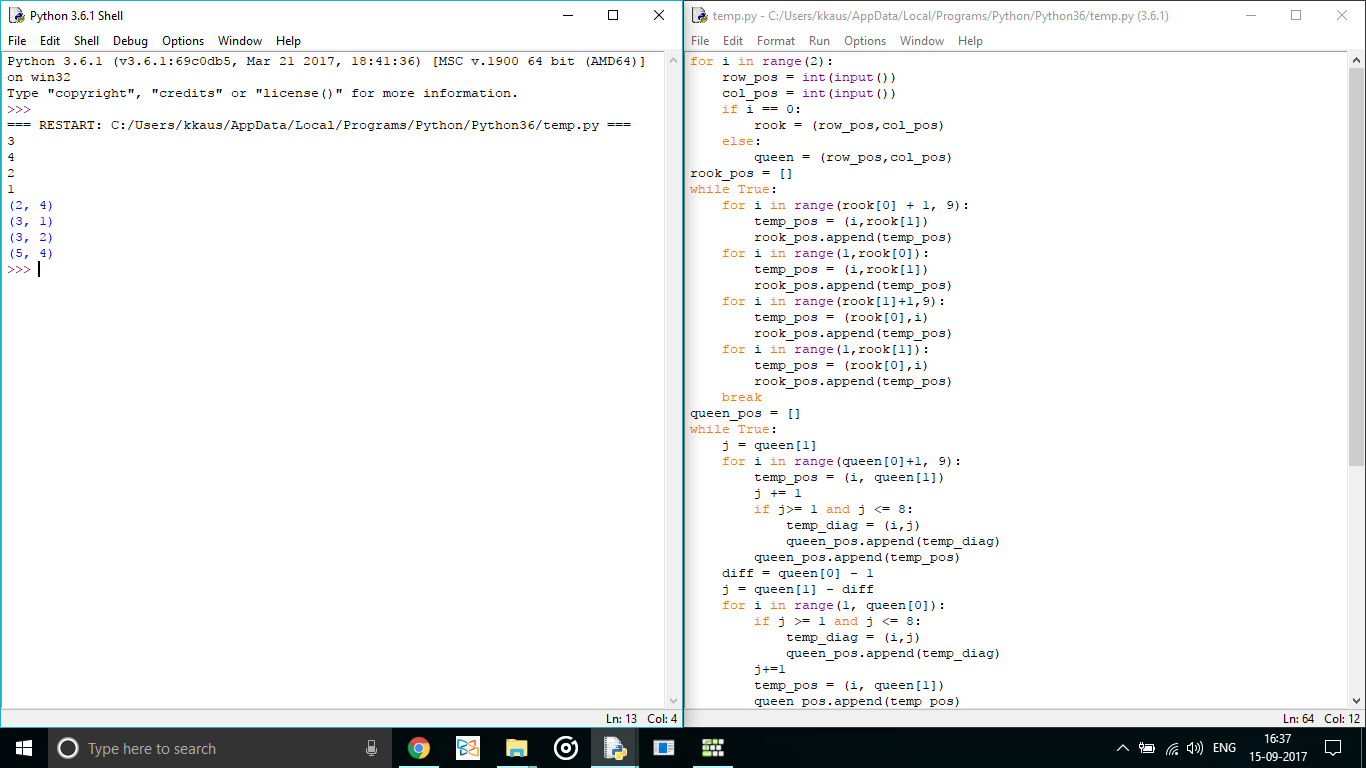Open the taskbar app right of the Python icon
The height and width of the screenshot is (768, 1366).
pos(663,748)
